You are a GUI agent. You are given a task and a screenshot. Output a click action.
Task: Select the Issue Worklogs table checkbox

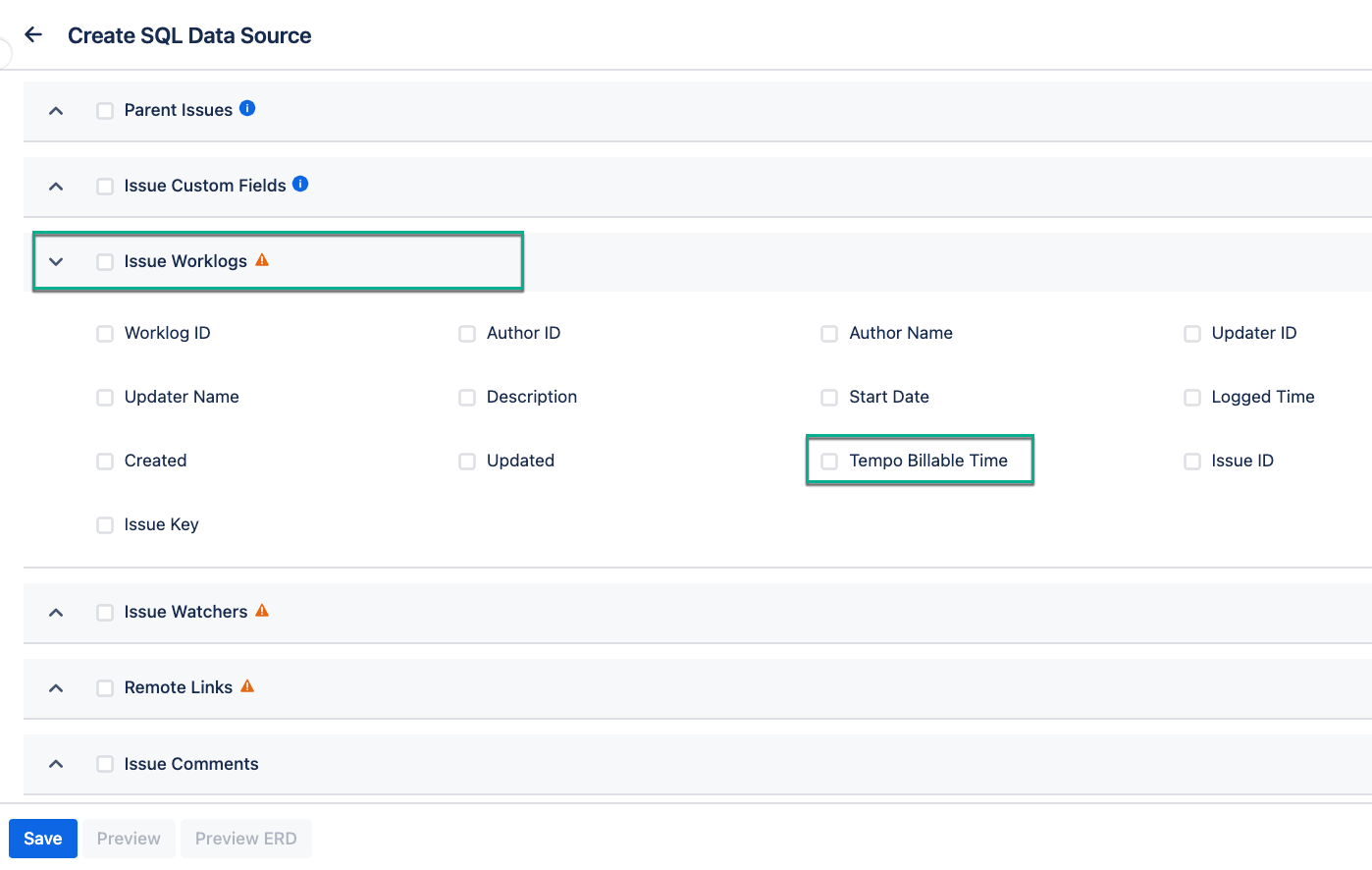tap(105, 262)
